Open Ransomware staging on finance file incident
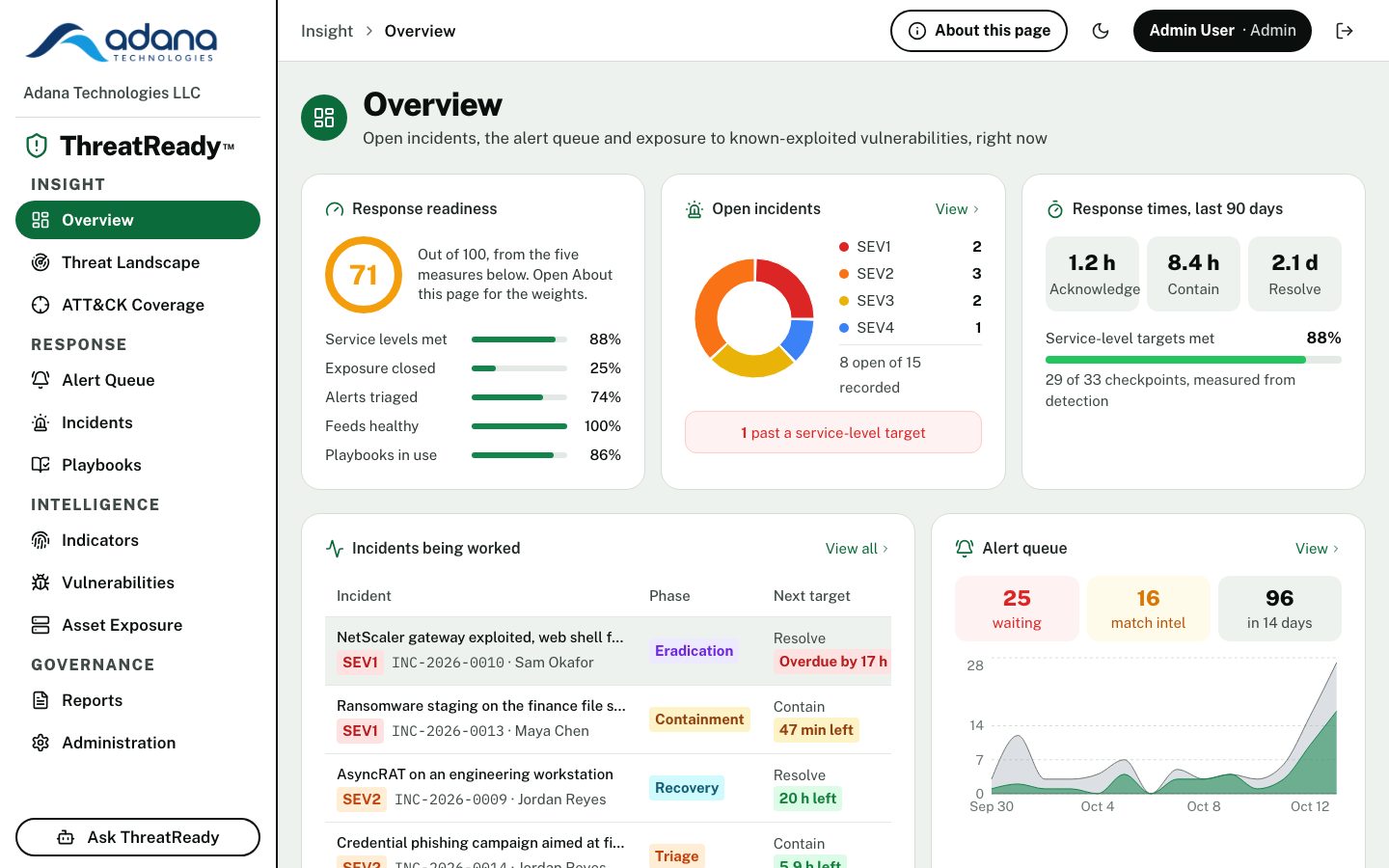This screenshot has height=868, width=1389. [x=608, y=719]
